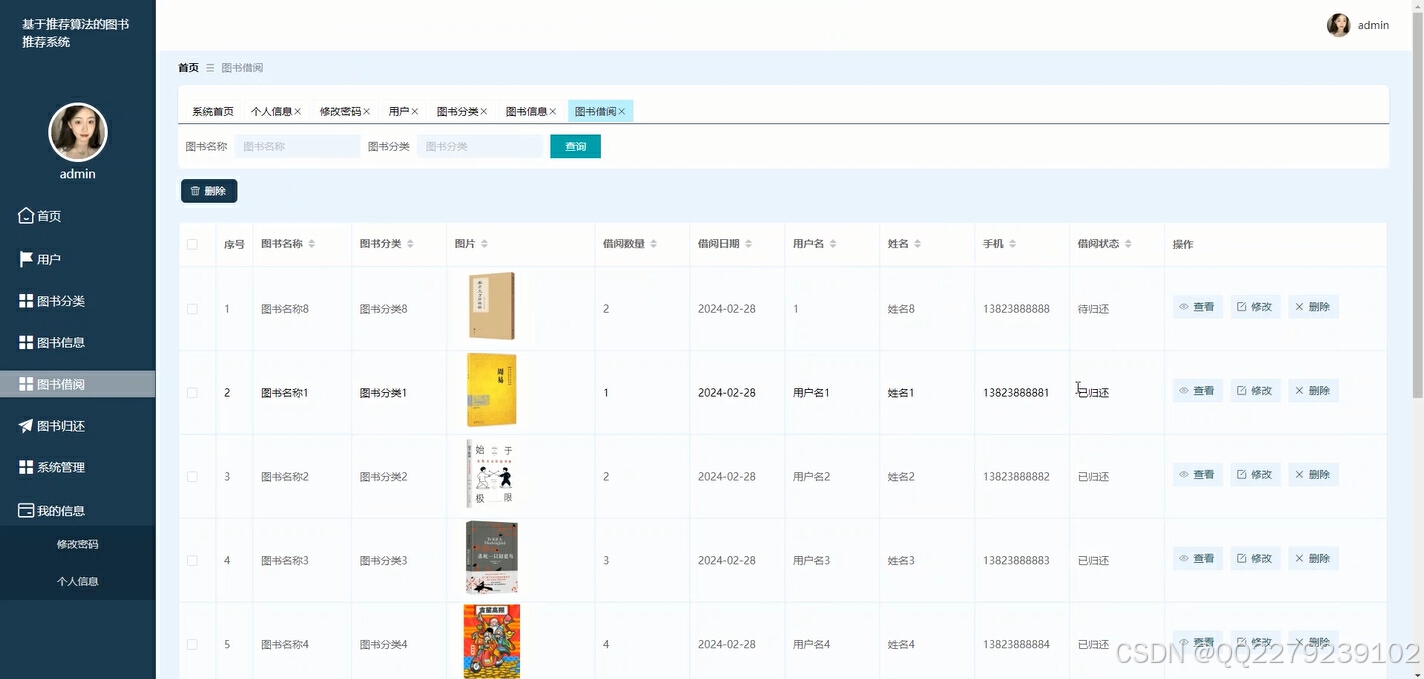This screenshot has width=1424, height=679.
Task: Click the X icon on row 3's 删除 button
Action: pyautogui.click(x=1300, y=474)
